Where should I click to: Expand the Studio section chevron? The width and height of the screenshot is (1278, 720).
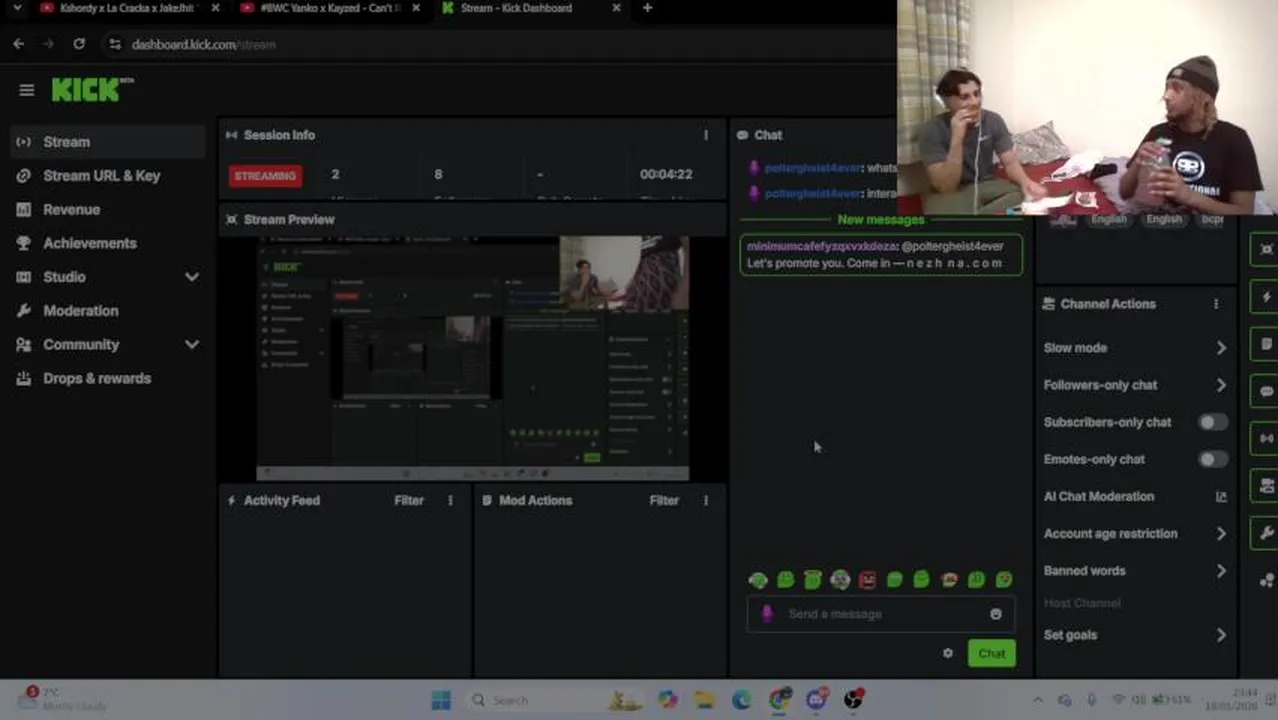(x=192, y=277)
